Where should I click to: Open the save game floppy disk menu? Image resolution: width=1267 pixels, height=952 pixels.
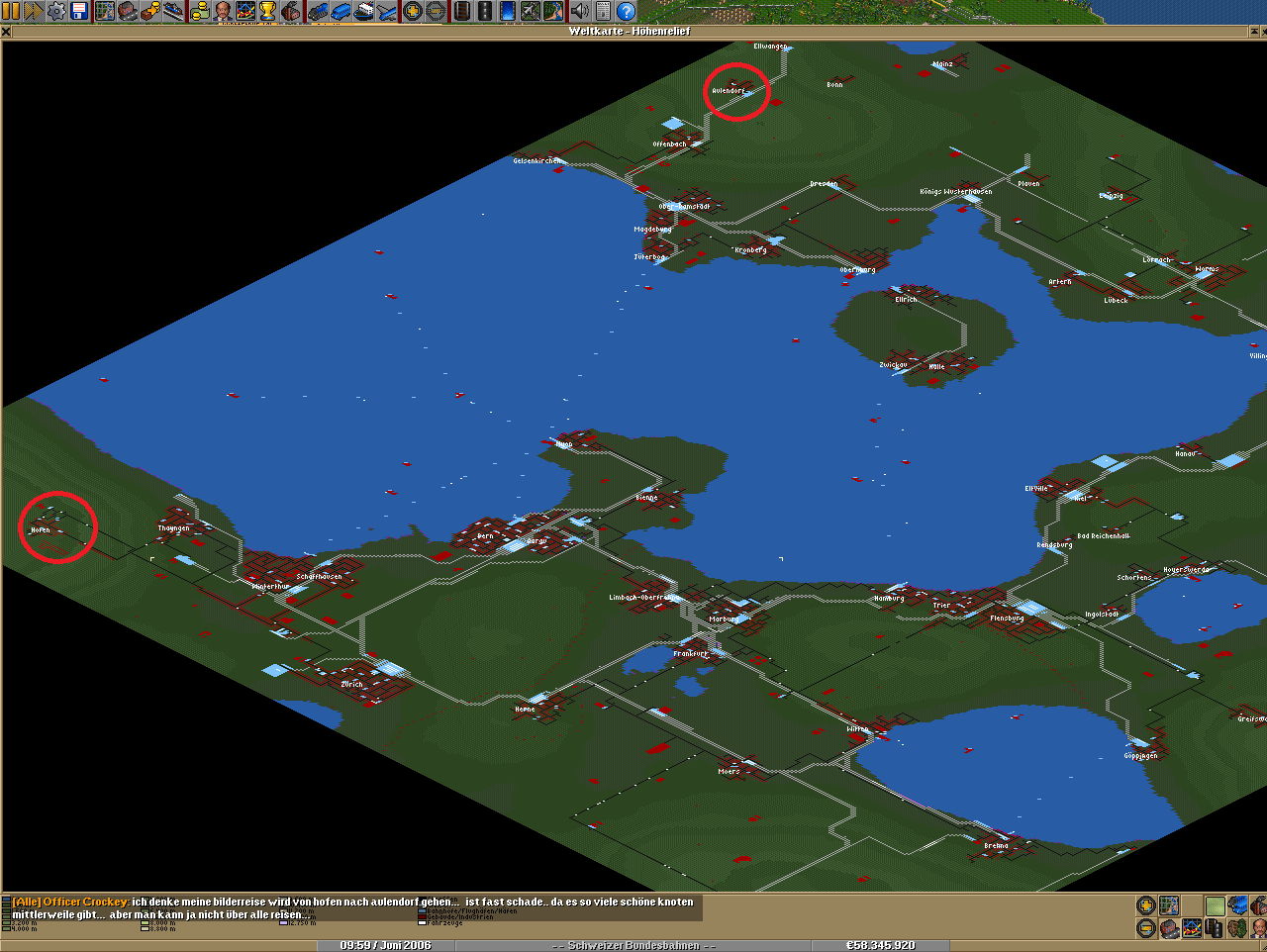79,11
